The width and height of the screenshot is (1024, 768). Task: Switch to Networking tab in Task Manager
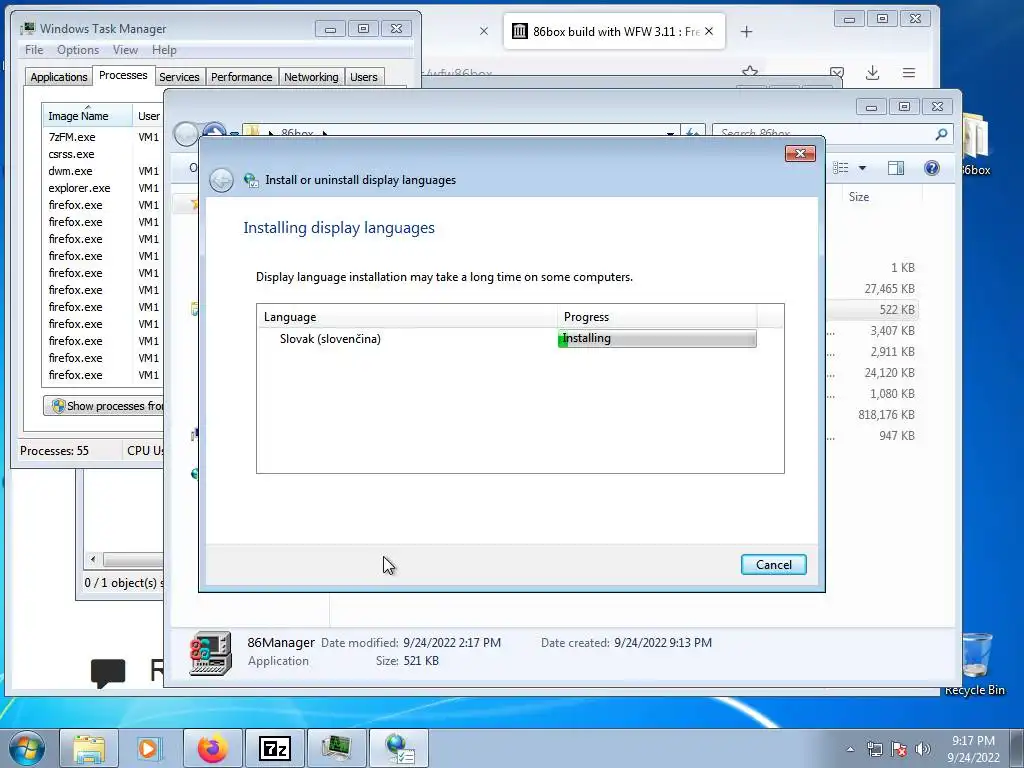coord(311,77)
